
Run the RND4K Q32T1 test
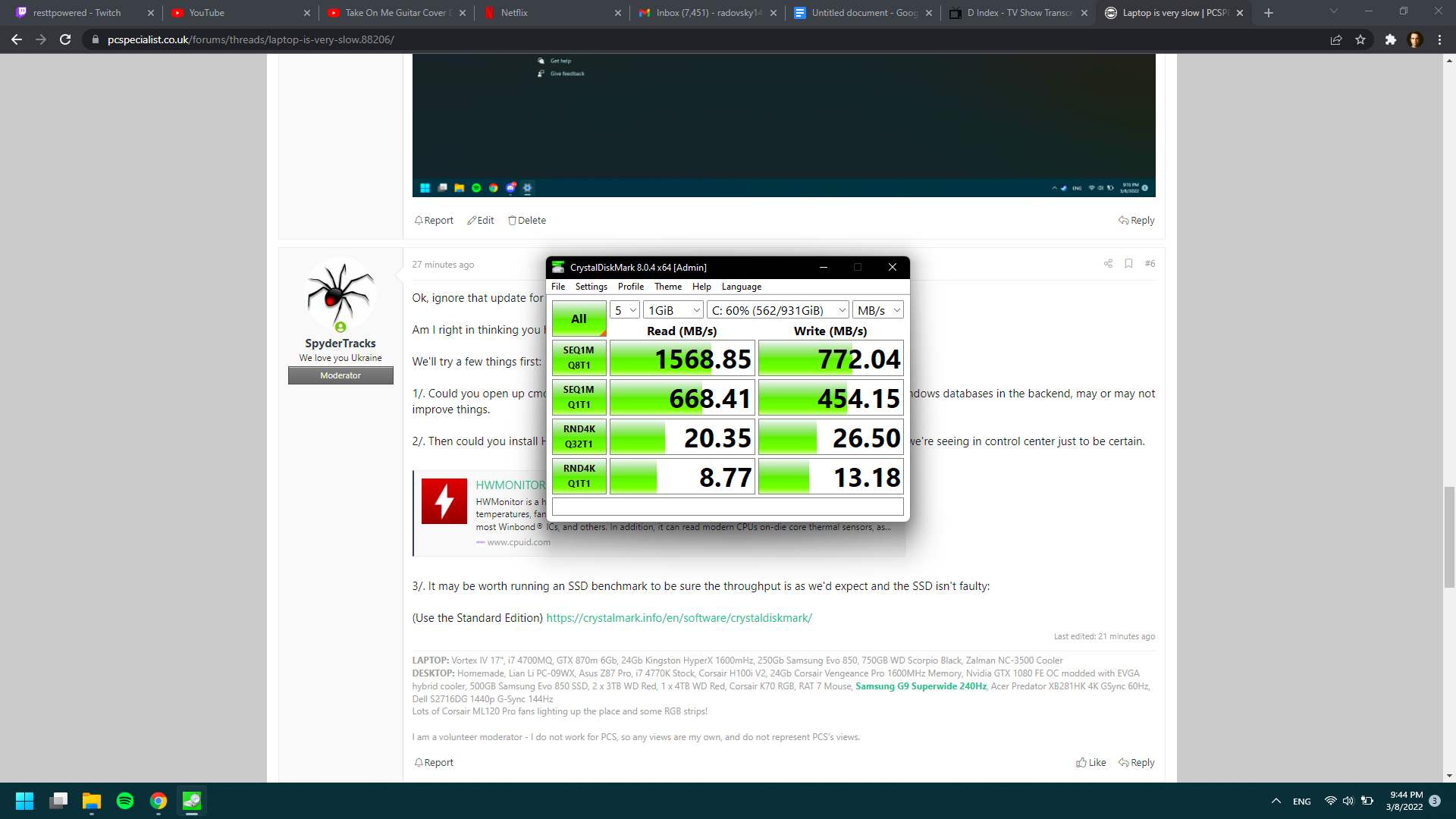point(579,437)
